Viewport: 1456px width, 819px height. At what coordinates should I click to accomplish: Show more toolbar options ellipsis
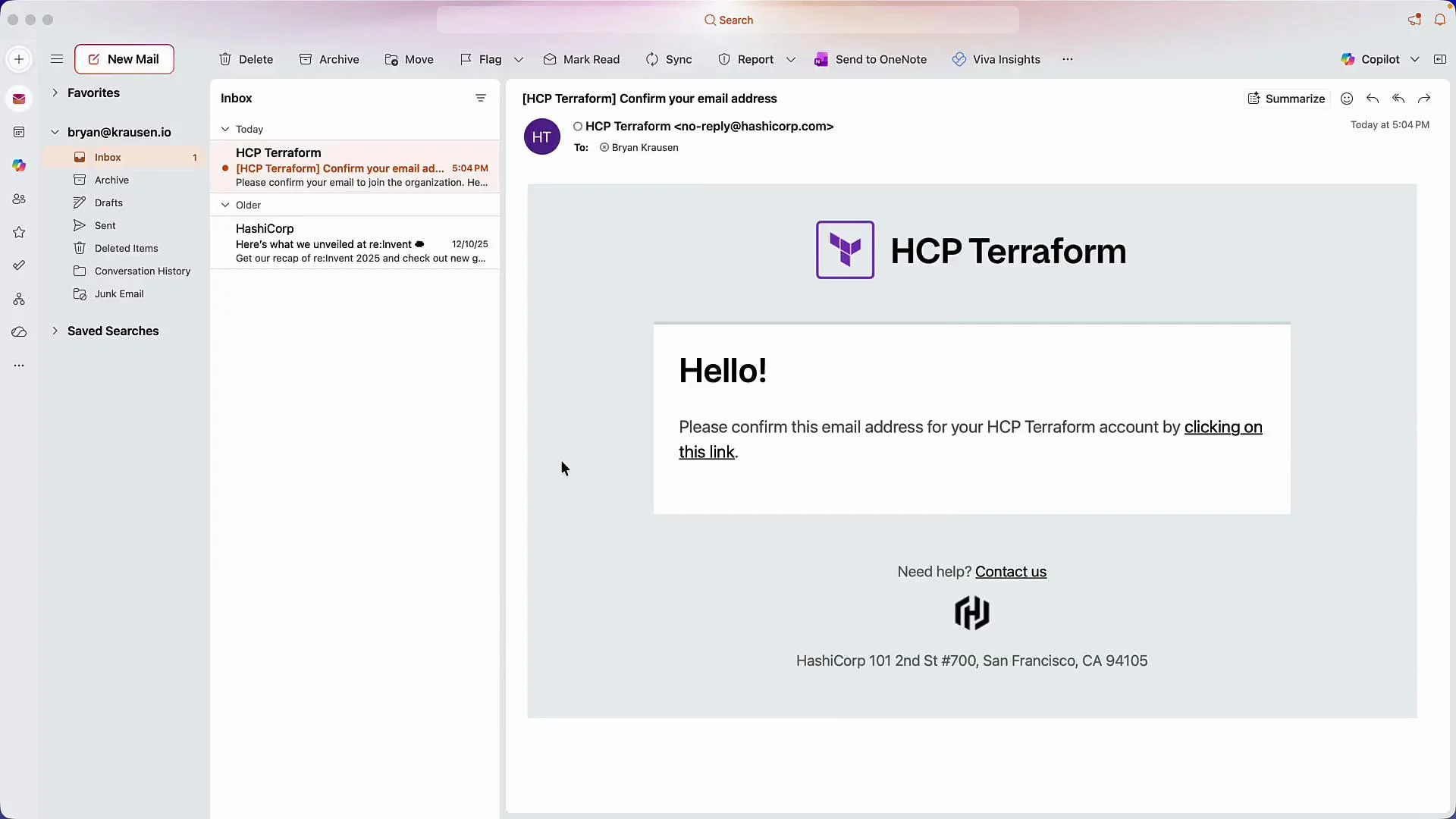pos(1068,59)
